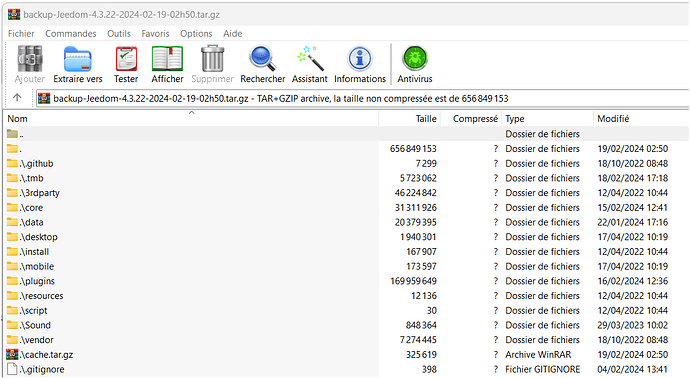Click the archive path address field
The image size is (690, 378).
(x=362, y=98)
